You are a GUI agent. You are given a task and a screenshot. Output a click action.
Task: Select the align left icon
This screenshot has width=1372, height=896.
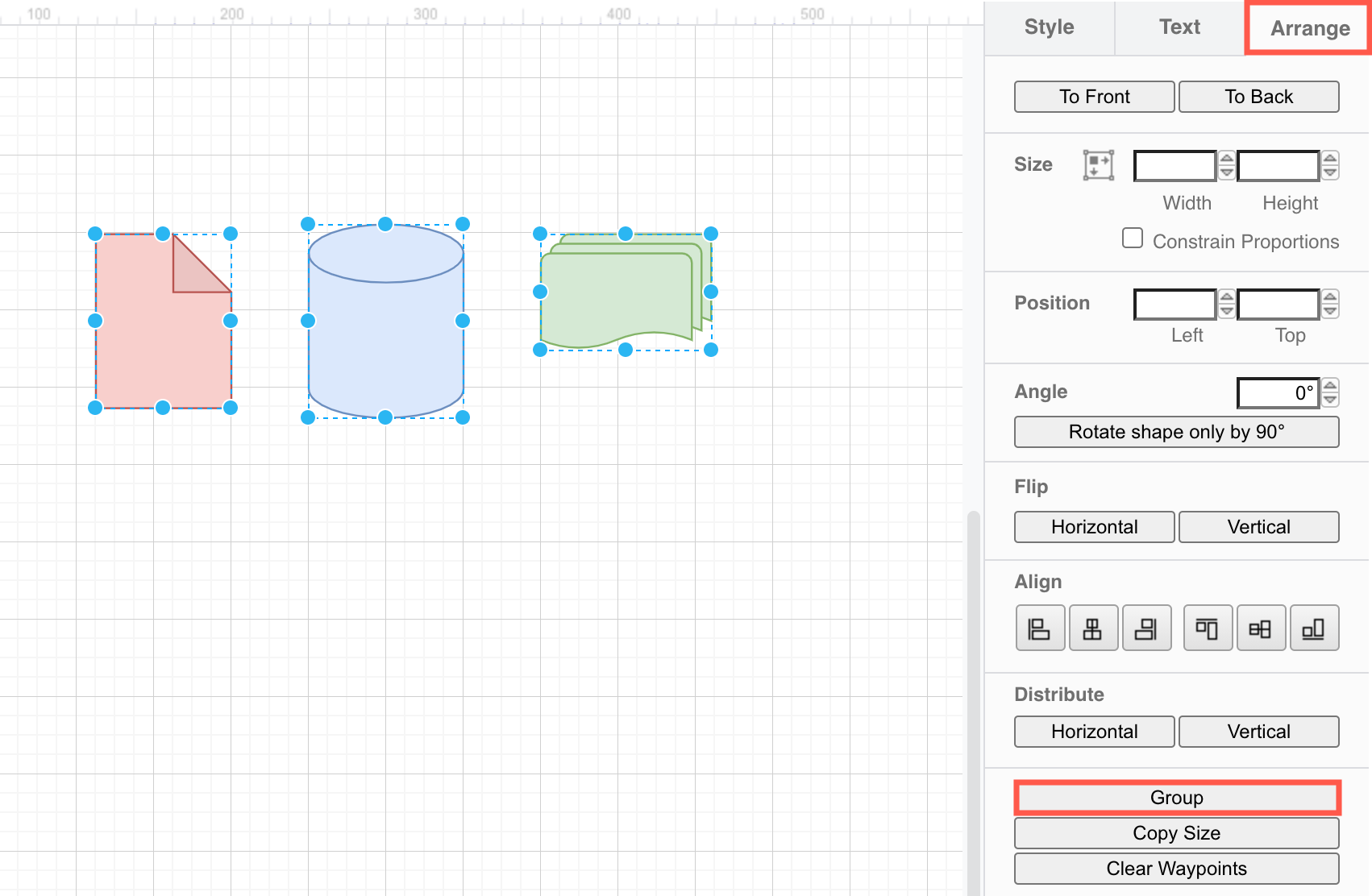[x=1040, y=628]
